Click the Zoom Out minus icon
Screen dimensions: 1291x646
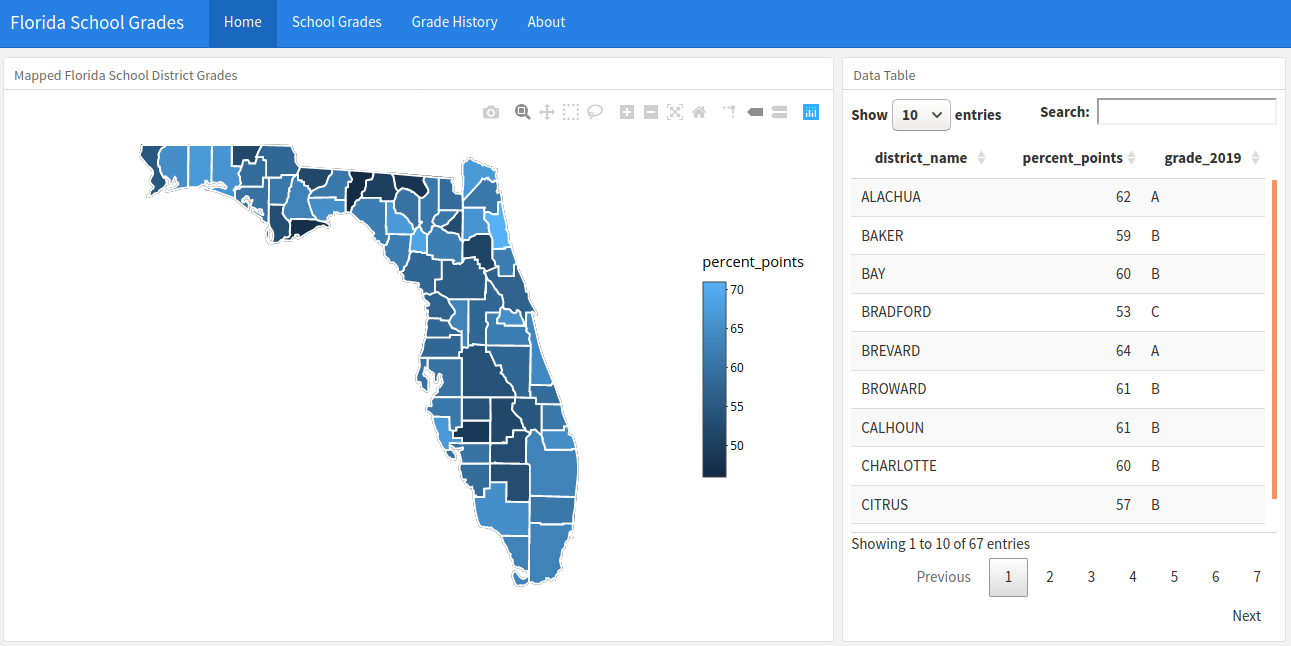(651, 112)
